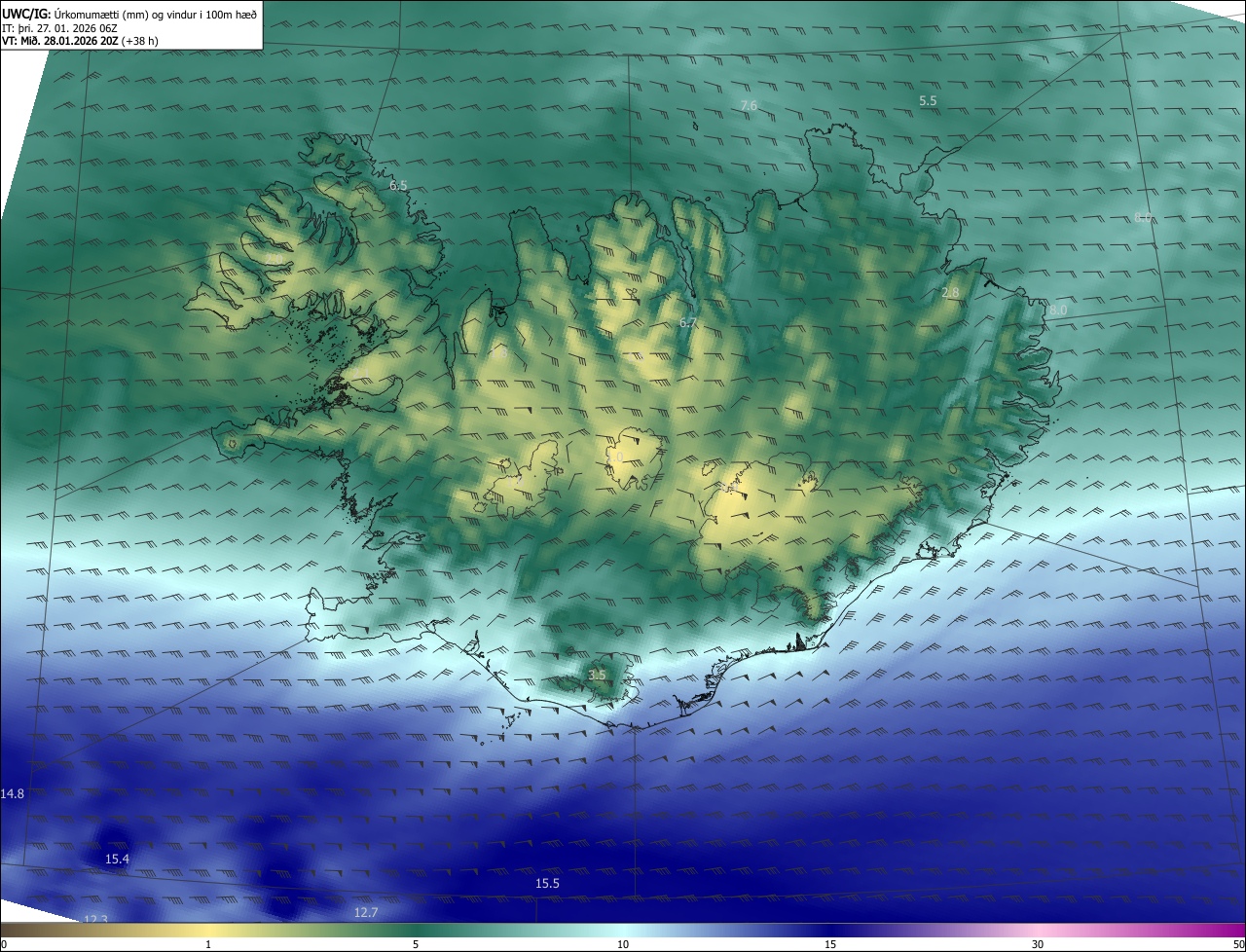This screenshot has height=952, width=1246.
Task: Click the 14.8 value on the map
Action: coord(12,794)
